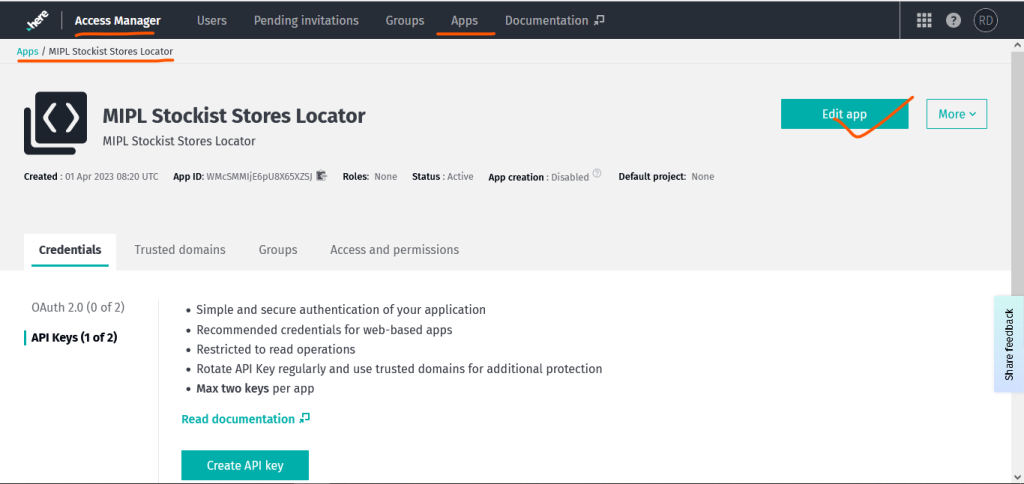This screenshot has width=1024, height=484.
Task: Switch to the Trusted domains tab
Action: pyautogui.click(x=180, y=250)
